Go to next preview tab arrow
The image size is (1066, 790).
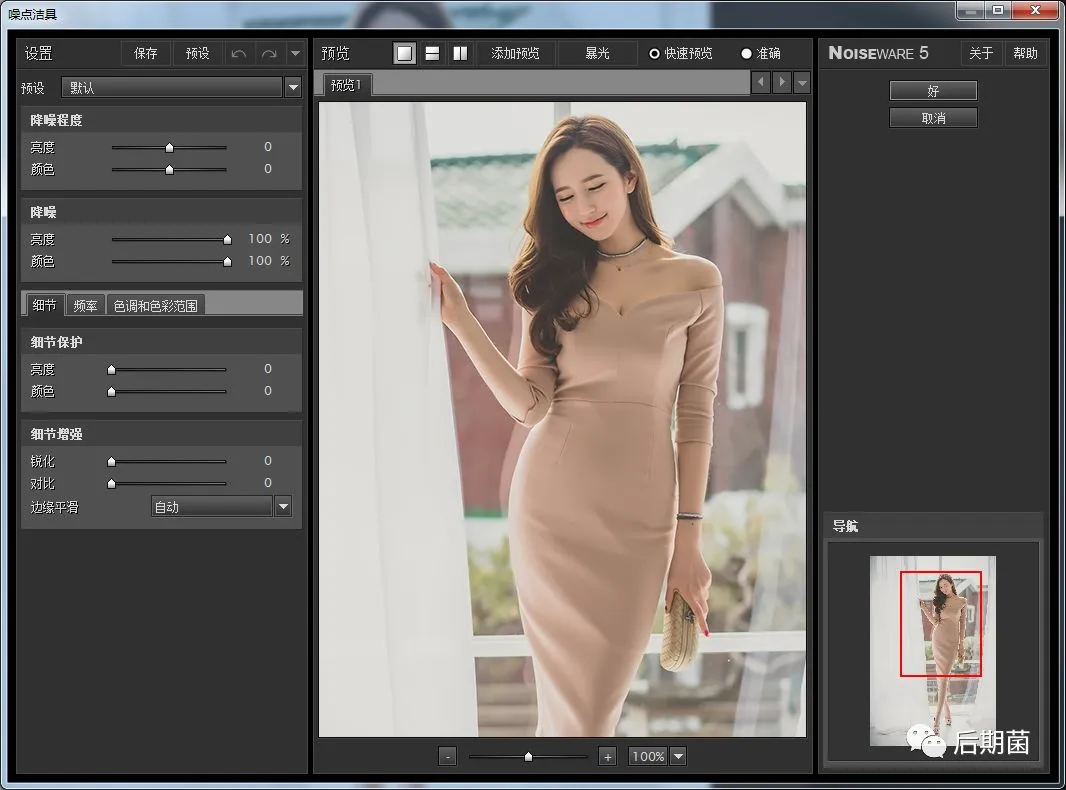point(782,82)
